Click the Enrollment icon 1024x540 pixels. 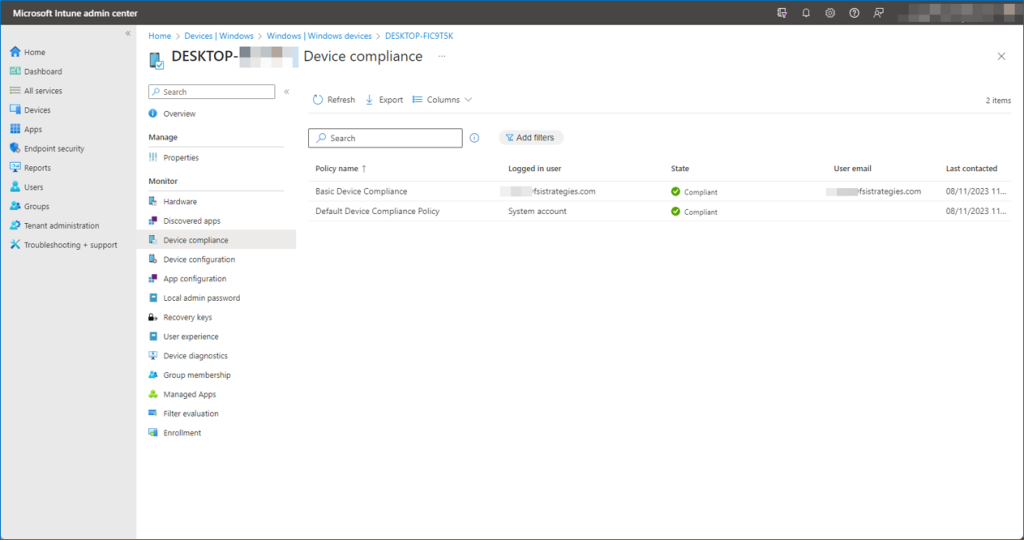point(153,433)
